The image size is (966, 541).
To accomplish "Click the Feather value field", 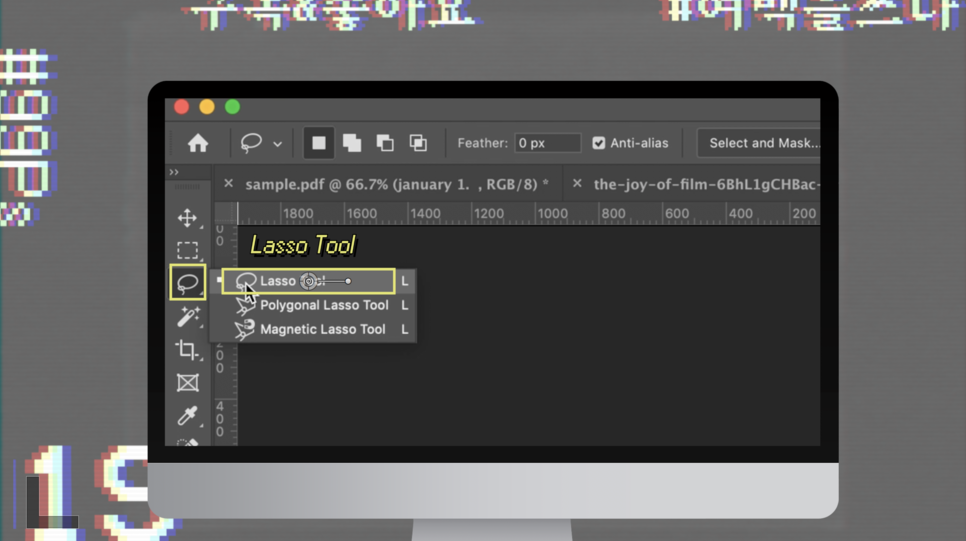I will pyautogui.click(x=547, y=143).
